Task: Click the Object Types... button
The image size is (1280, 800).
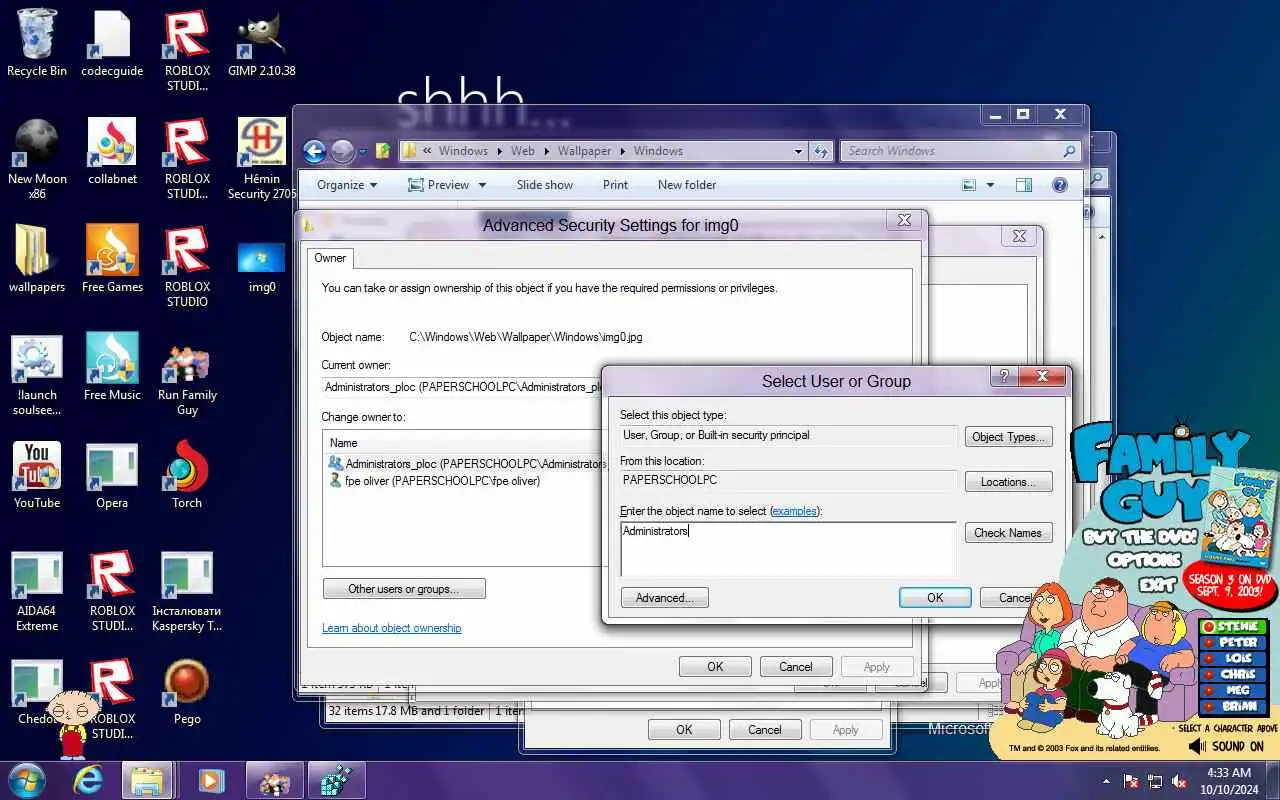Action: [x=1009, y=437]
